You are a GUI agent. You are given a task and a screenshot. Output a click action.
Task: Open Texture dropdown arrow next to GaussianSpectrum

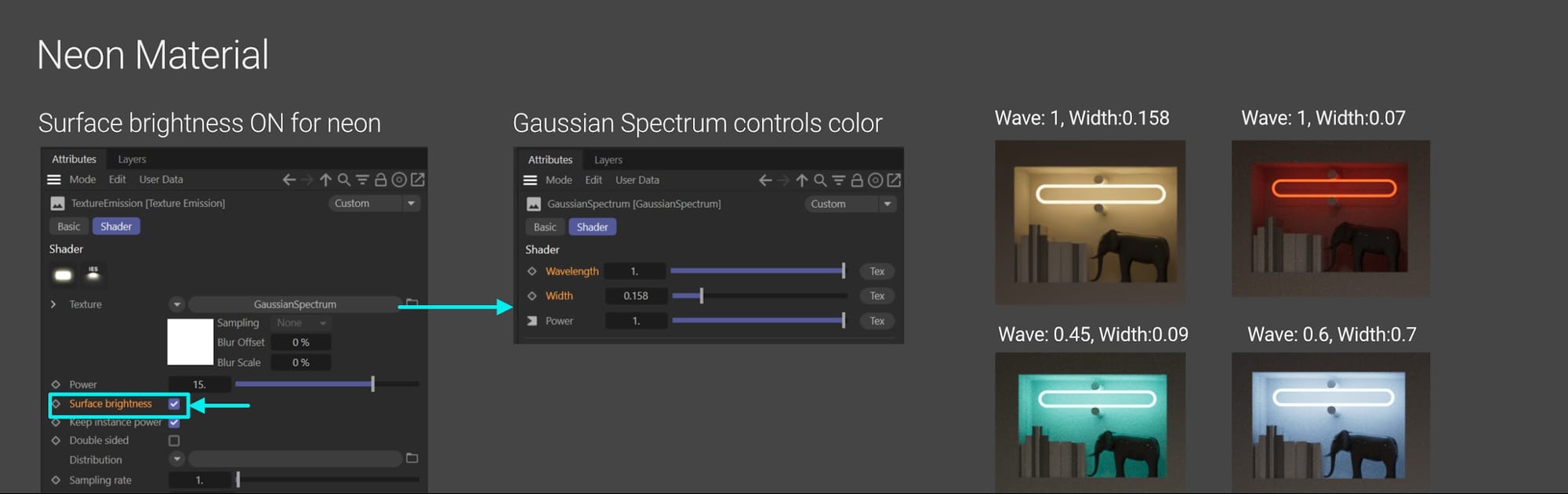[x=176, y=304]
